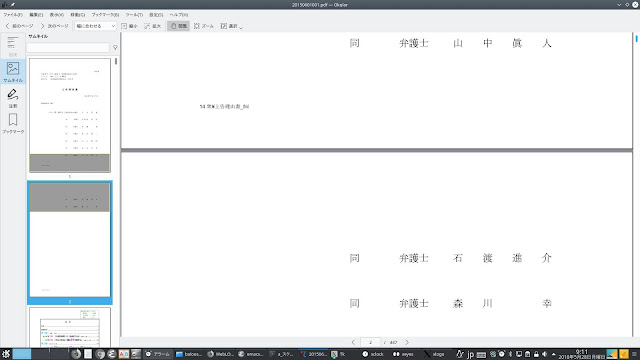Click the clipboard tray icon

[527, 354]
